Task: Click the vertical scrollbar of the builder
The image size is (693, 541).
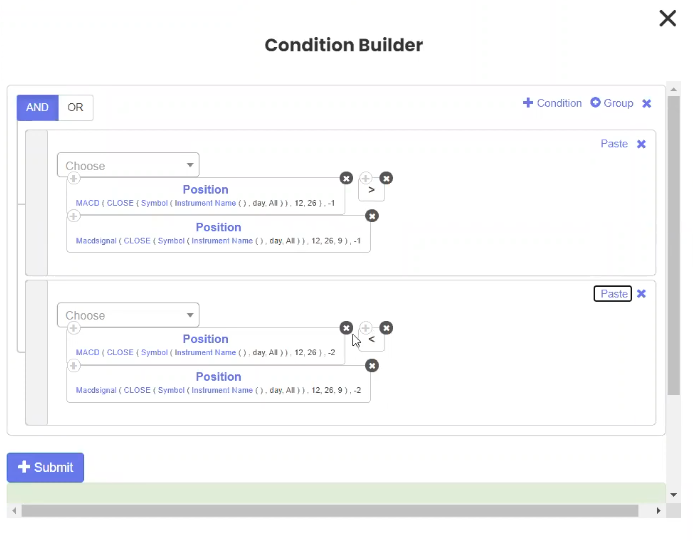Action: pyautogui.click(x=673, y=250)
